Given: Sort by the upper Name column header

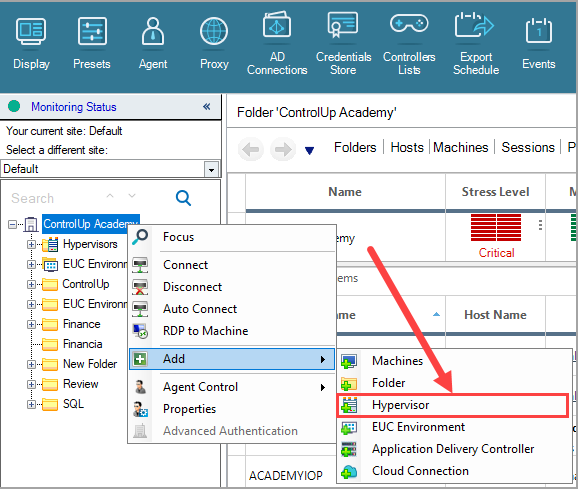Looking at the screenshot, I should tap(345, 192).
